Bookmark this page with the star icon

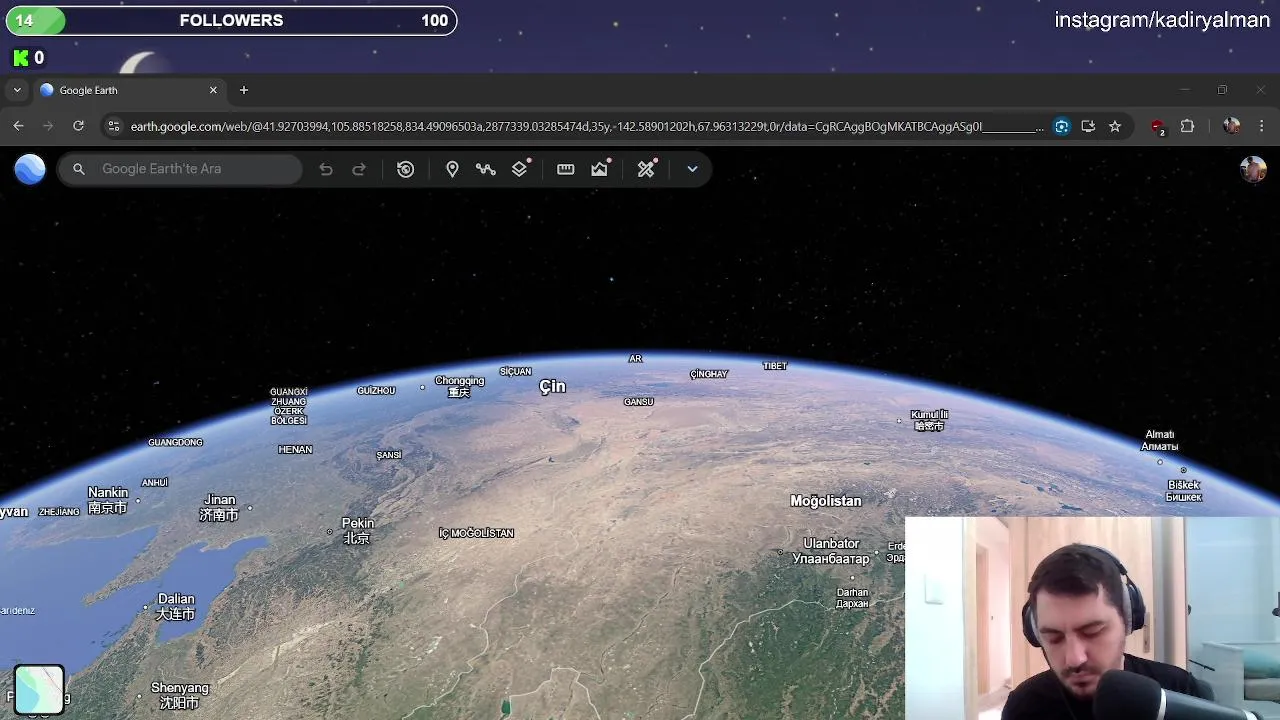click(x=1115, y=126)
